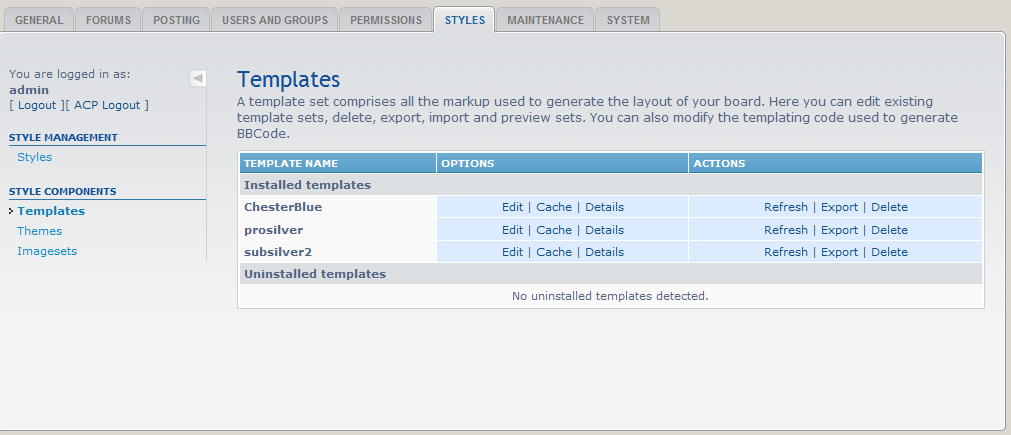The height and width of the screenshot is (435, 1011).
Task: Delete the subsilver2 template
Action: point(889,252)
